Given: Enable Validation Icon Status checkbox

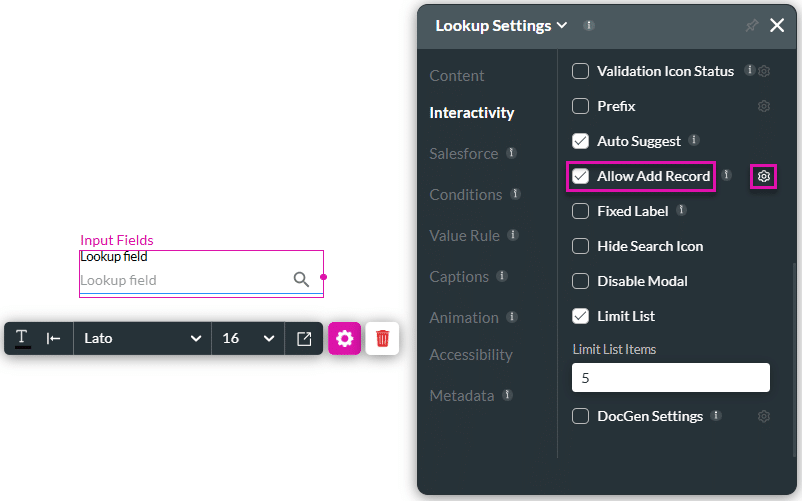Looking at the screenshot, I should point(581,71).
